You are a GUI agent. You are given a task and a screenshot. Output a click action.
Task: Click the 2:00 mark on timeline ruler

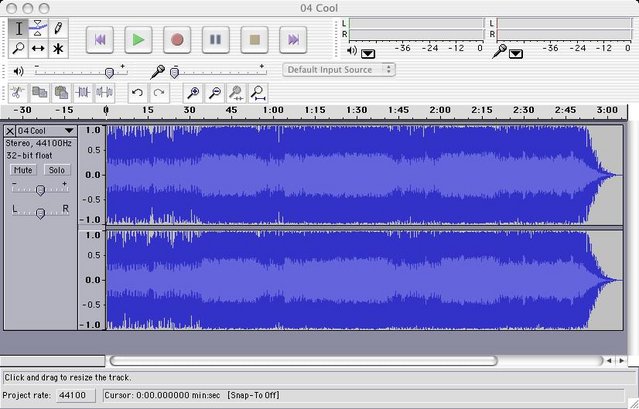click(x=441, y=110)
